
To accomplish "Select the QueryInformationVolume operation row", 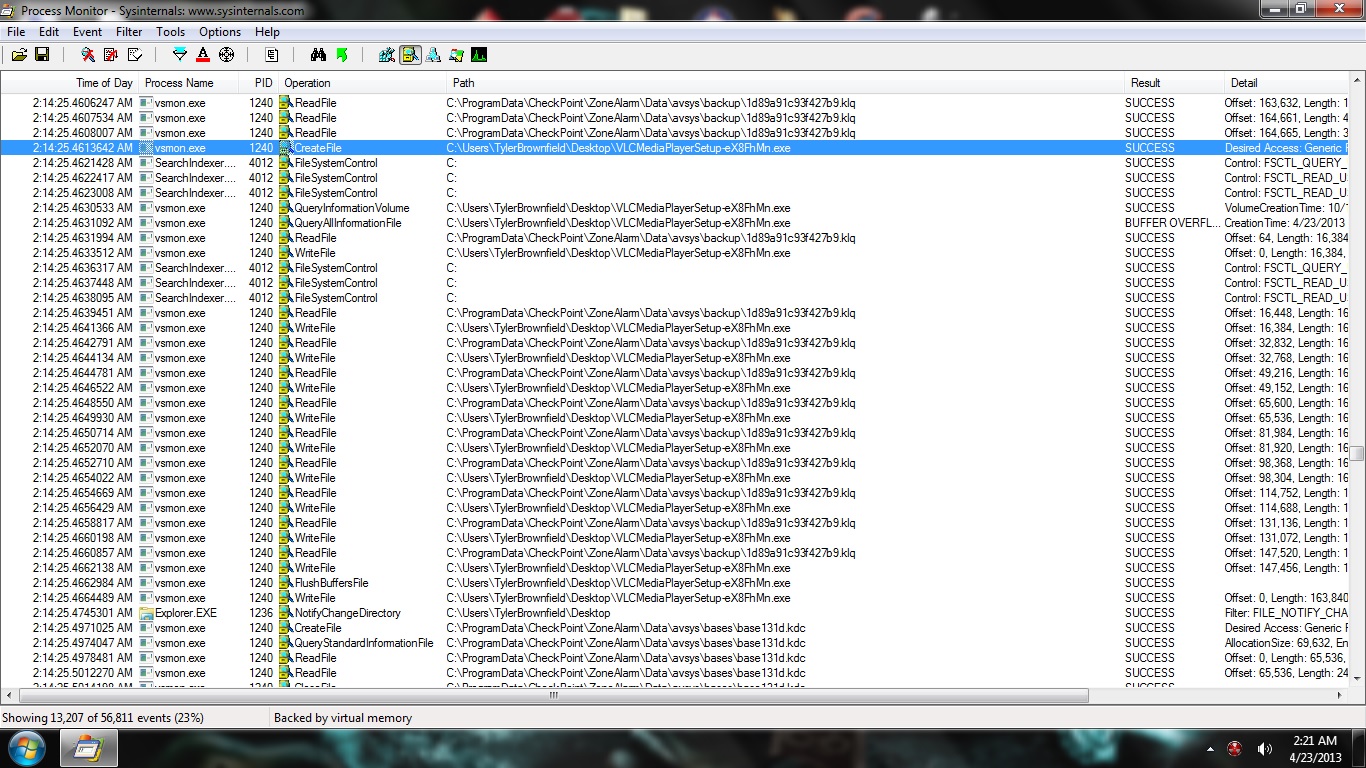I will [x=675, y=208].
